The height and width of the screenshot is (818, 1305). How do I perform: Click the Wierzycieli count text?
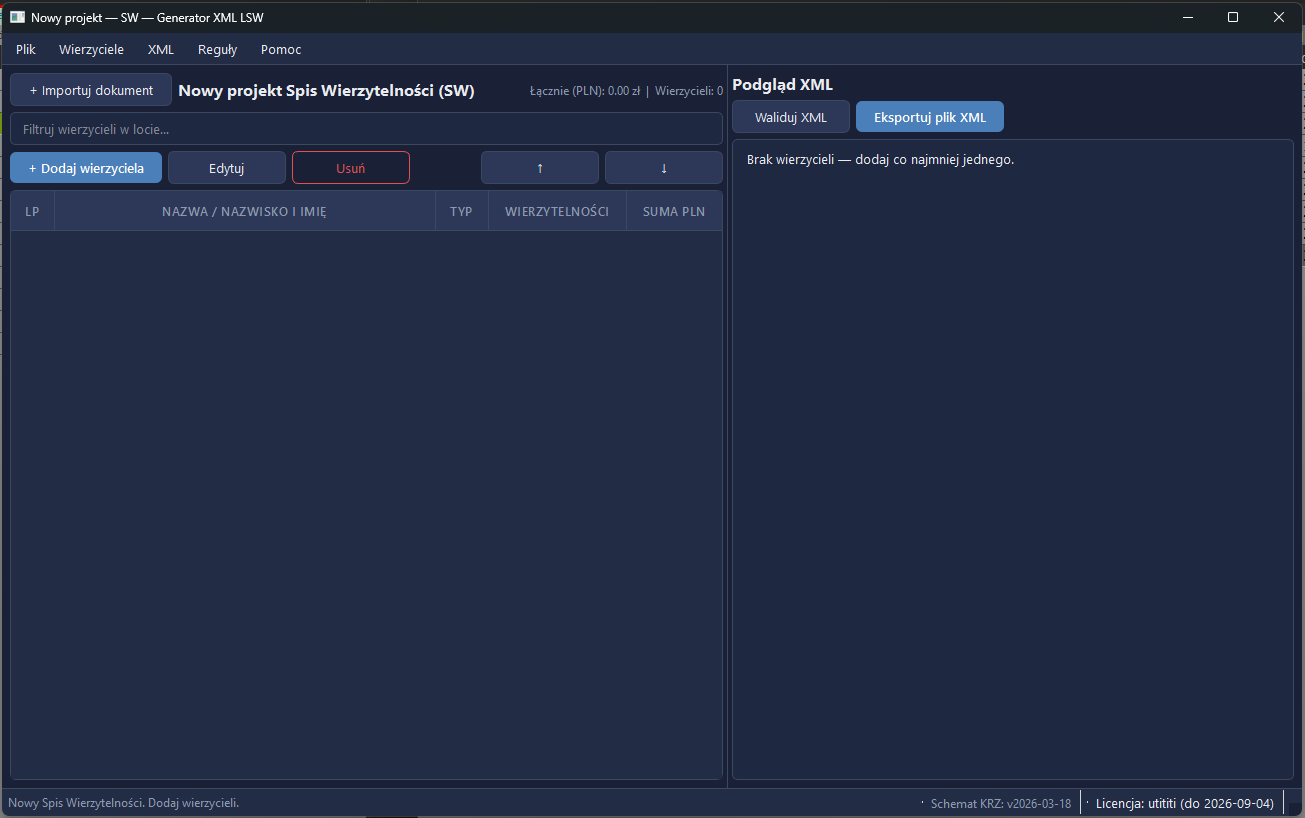689,91
